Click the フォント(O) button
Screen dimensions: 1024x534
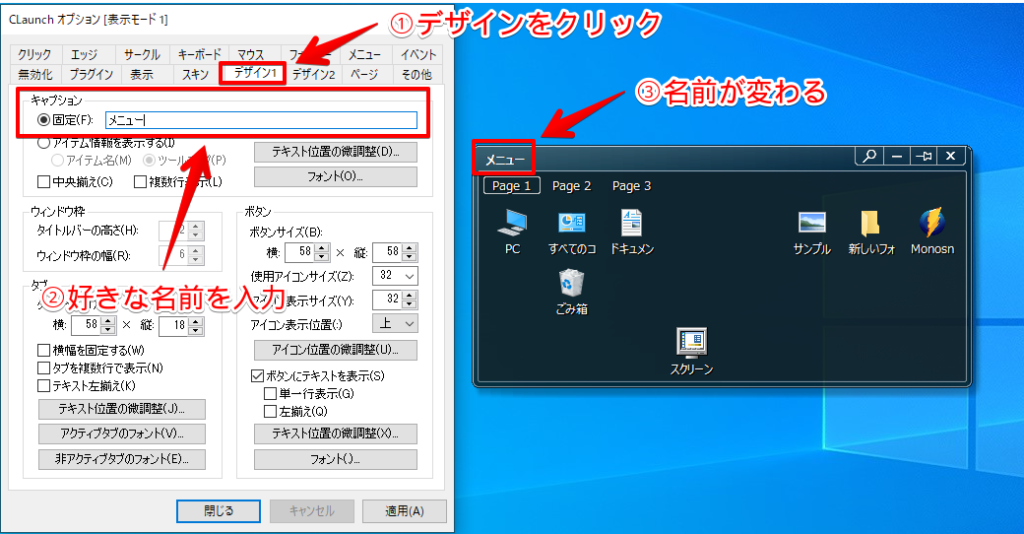tap(336, 176)
